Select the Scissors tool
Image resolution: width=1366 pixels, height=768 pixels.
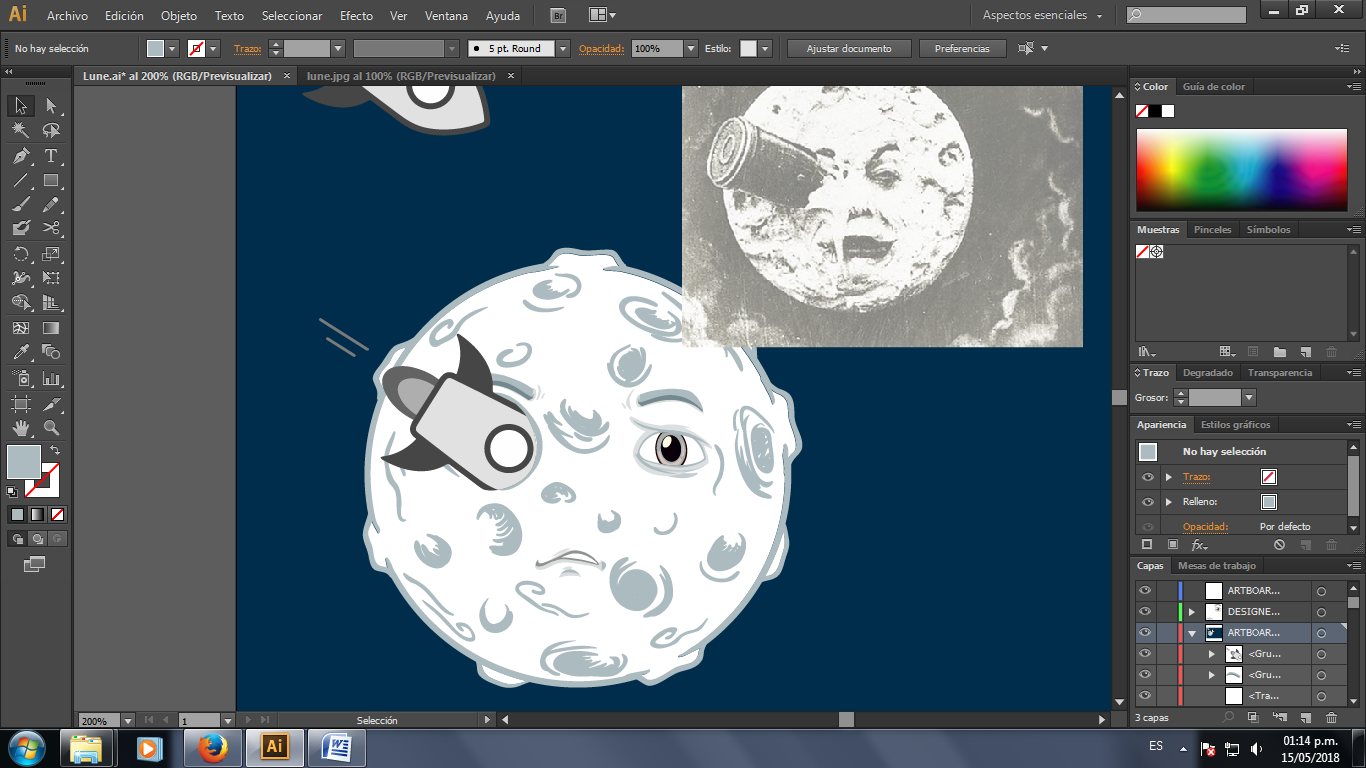(51, 229)
